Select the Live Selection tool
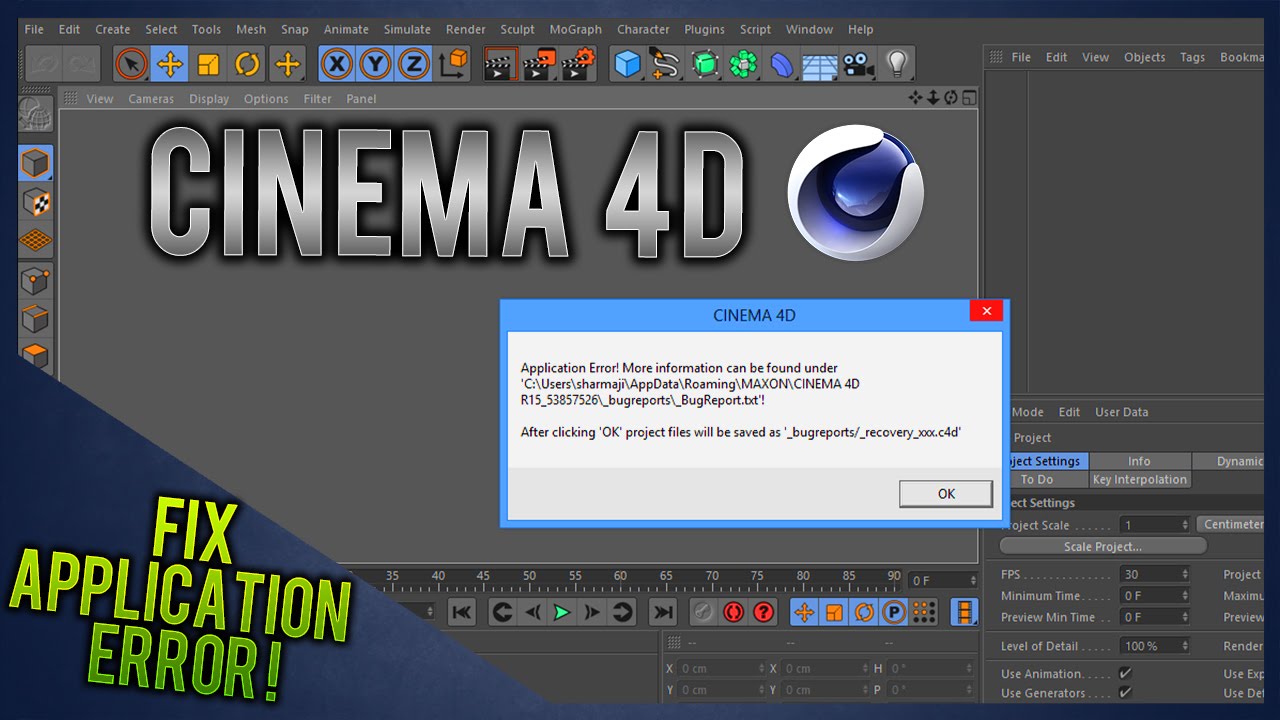Screen dimensions: 1280x720 (x=131, y=65)
